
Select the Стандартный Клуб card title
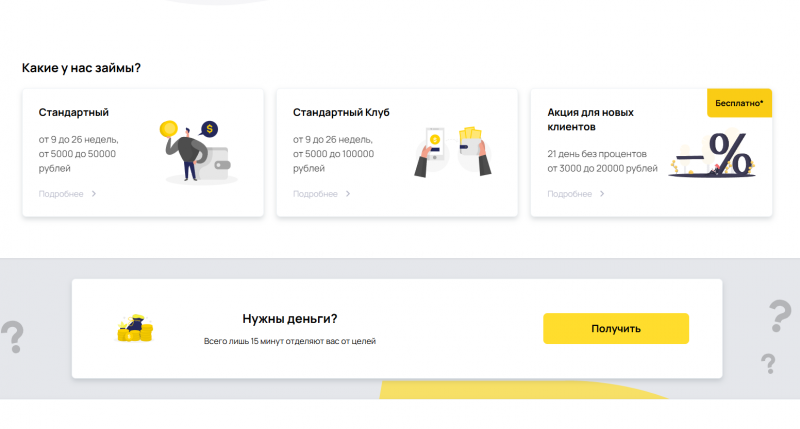341,112
